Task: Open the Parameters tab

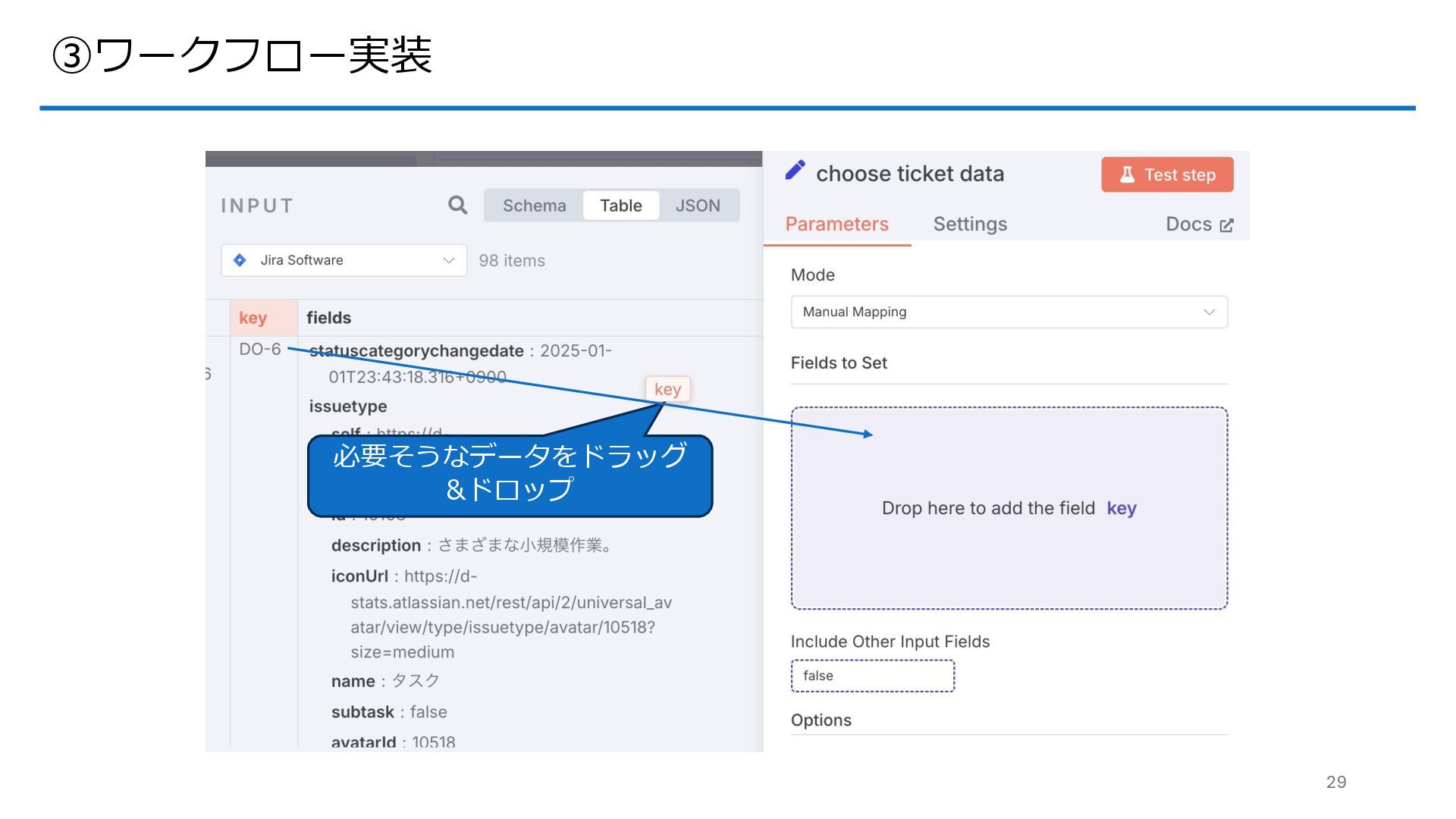Action: tap(836, 224)
